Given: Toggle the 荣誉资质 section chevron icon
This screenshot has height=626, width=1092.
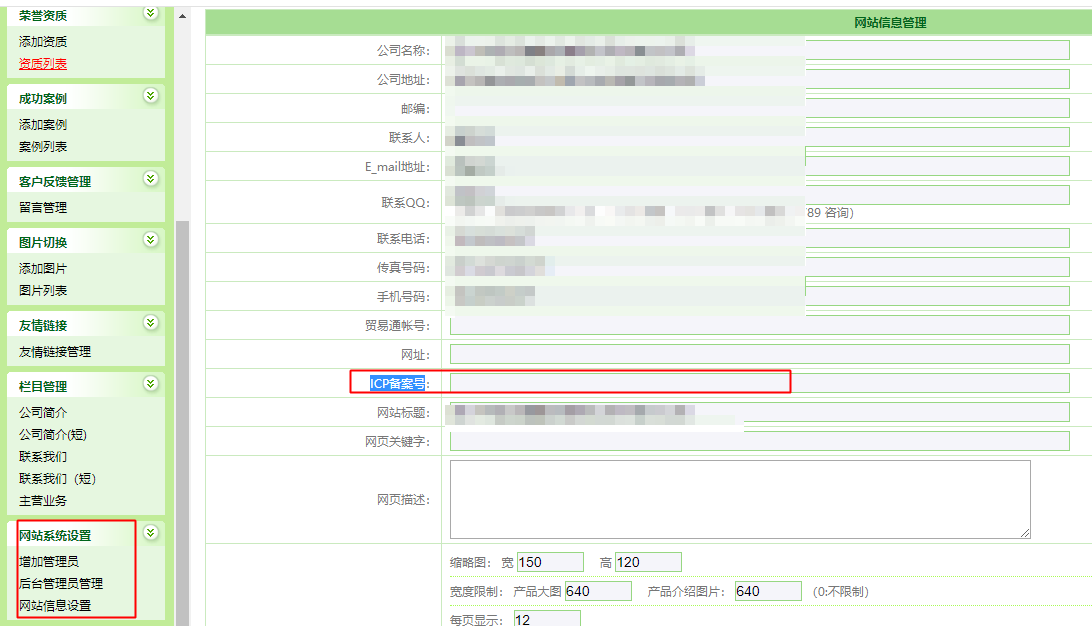Looking at the screenshot, I should click(x=151, y=13).
